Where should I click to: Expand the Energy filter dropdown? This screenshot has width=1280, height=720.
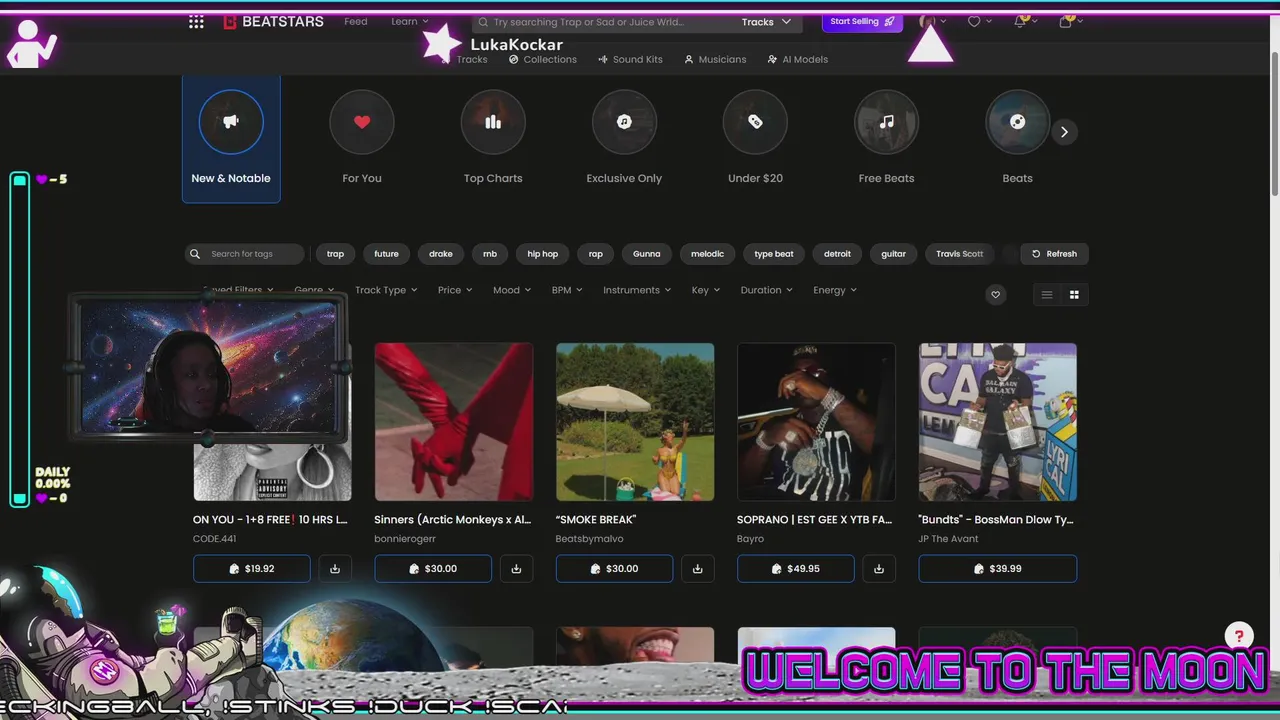coord(835,290)
